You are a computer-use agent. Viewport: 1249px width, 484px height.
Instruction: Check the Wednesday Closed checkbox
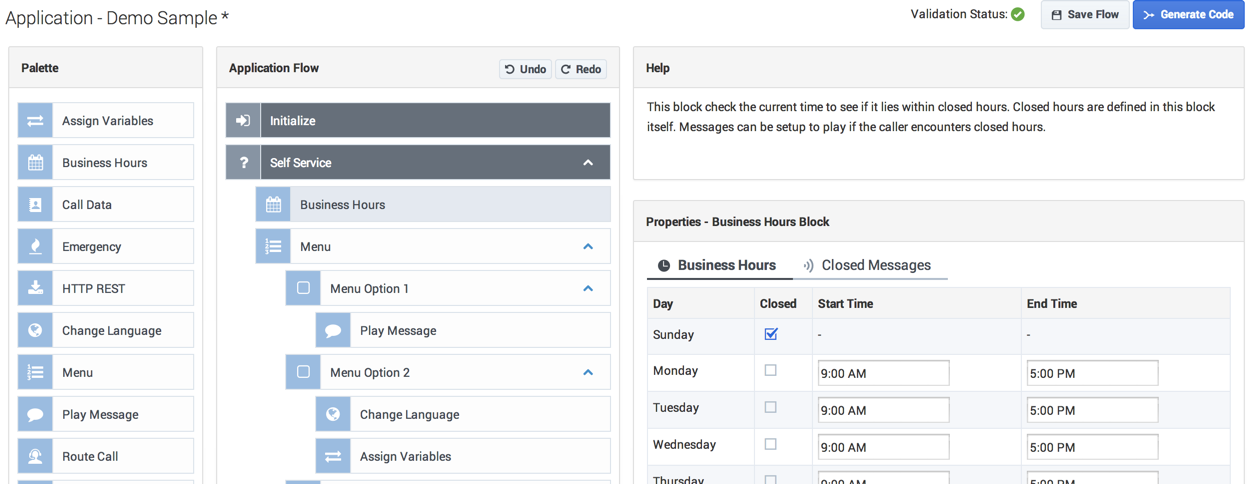click(770, 445)
